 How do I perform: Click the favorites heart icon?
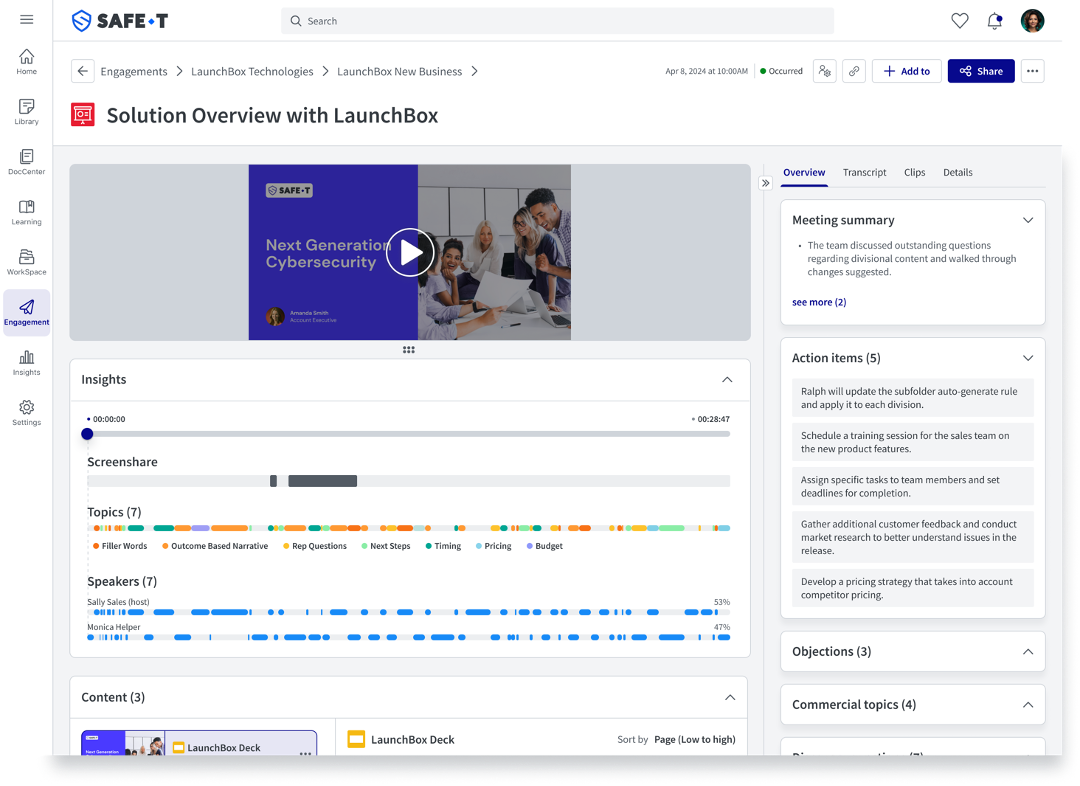coord(959,21)
